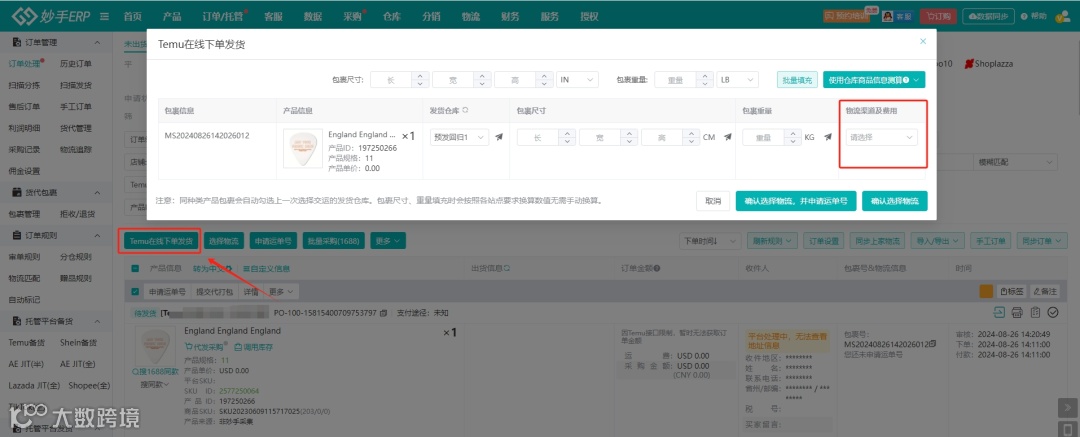
Task: Open 历史订单 in the sidebar
Action: [x=75, y=63]
